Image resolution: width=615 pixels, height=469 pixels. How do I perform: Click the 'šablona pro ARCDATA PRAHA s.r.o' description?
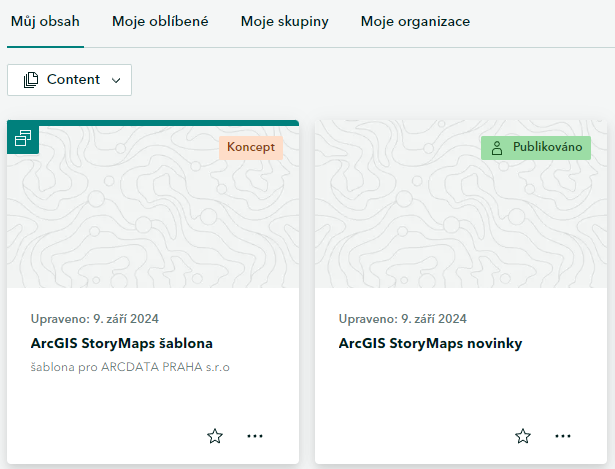(x=130, y=367)
